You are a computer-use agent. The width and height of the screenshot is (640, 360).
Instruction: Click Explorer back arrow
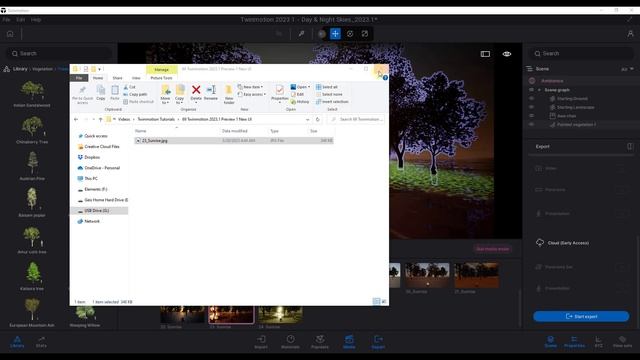point(76,120)
